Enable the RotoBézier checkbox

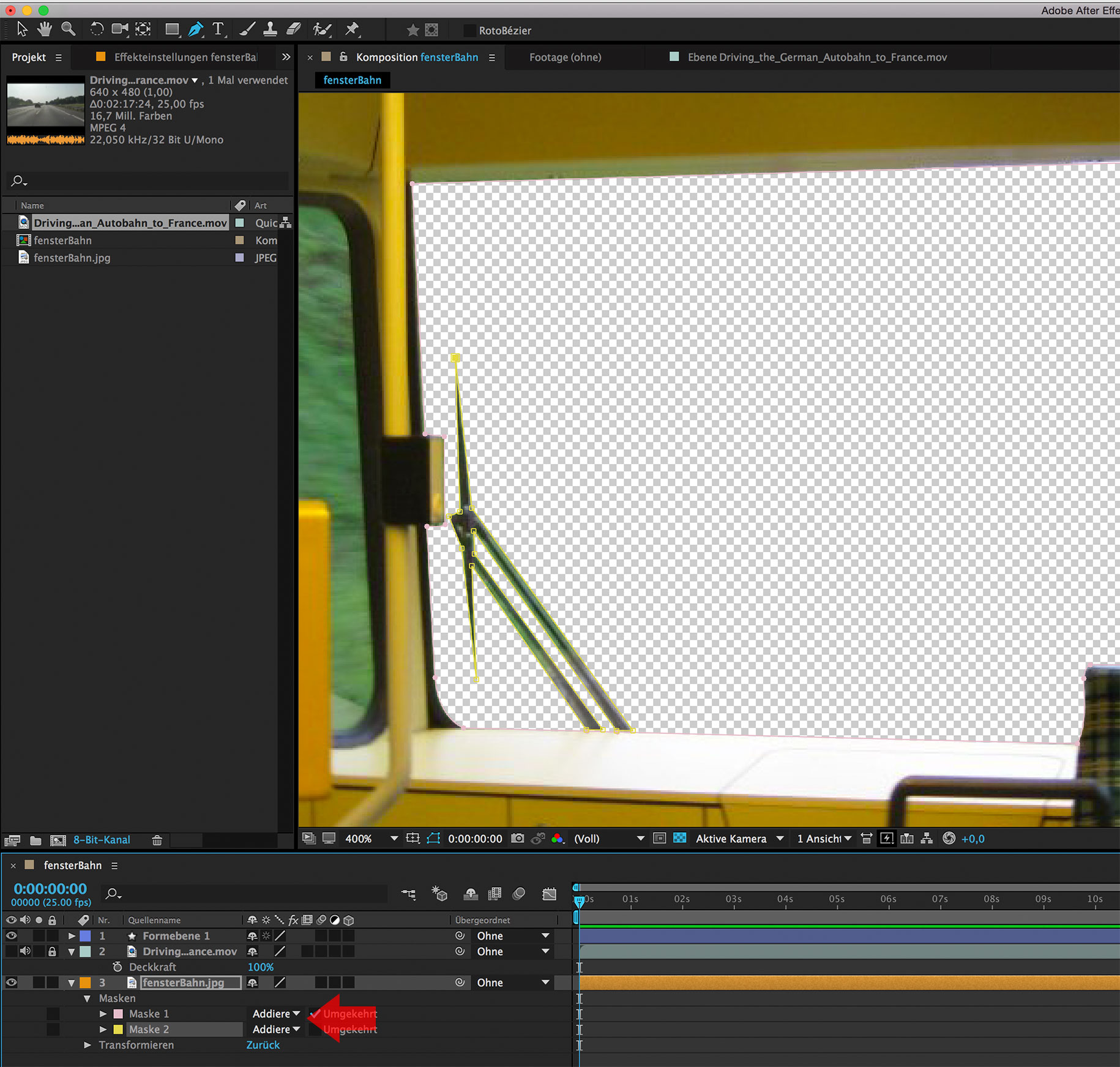tap(469, 31)
